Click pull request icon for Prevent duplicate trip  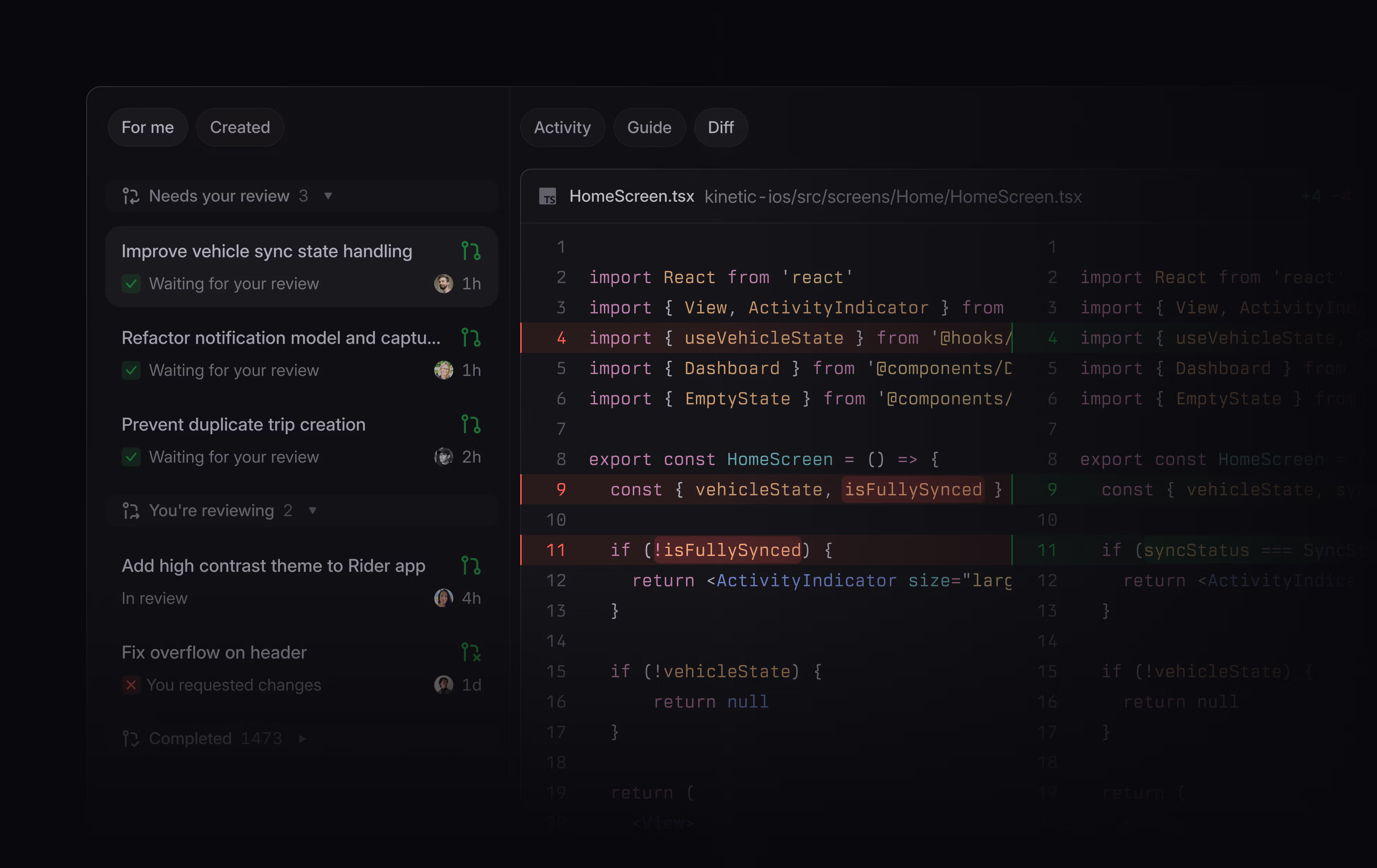(471, 424)
